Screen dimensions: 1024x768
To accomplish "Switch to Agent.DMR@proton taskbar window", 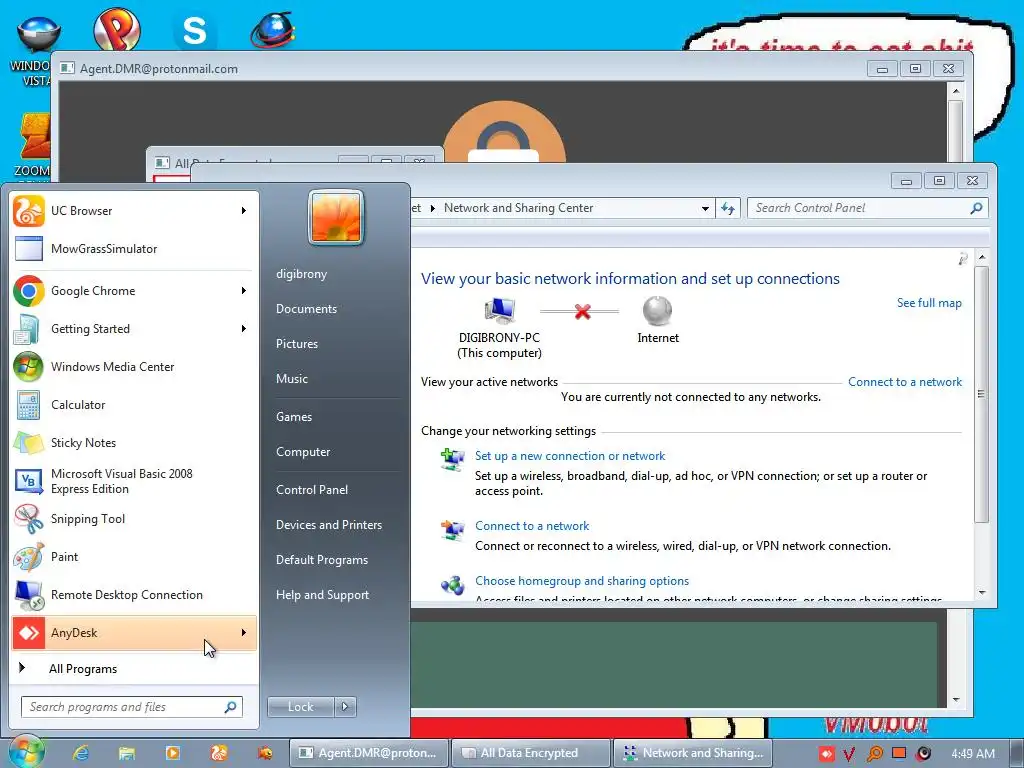I will point(368,753).
